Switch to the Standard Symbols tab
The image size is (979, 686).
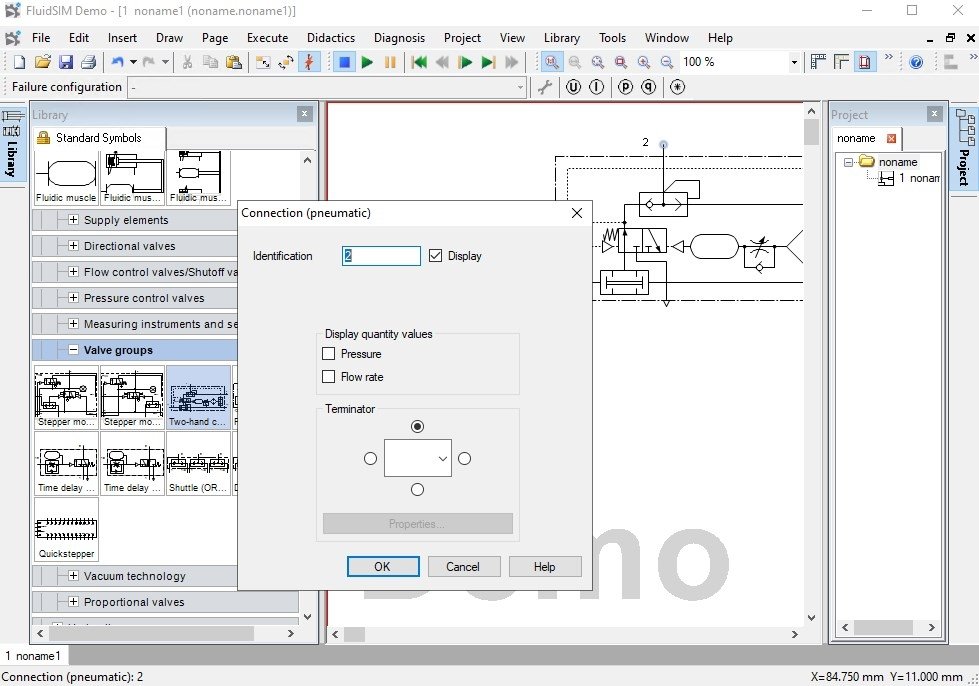[x=99, y=138]
